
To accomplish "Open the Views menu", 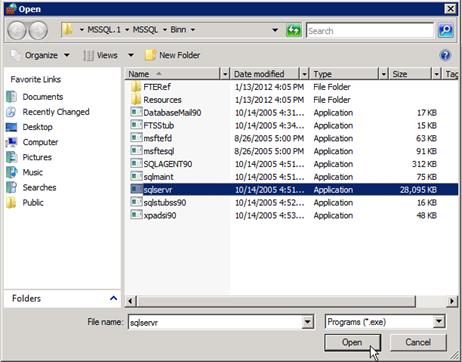I will pyautogui.click(x=101, y=55).
